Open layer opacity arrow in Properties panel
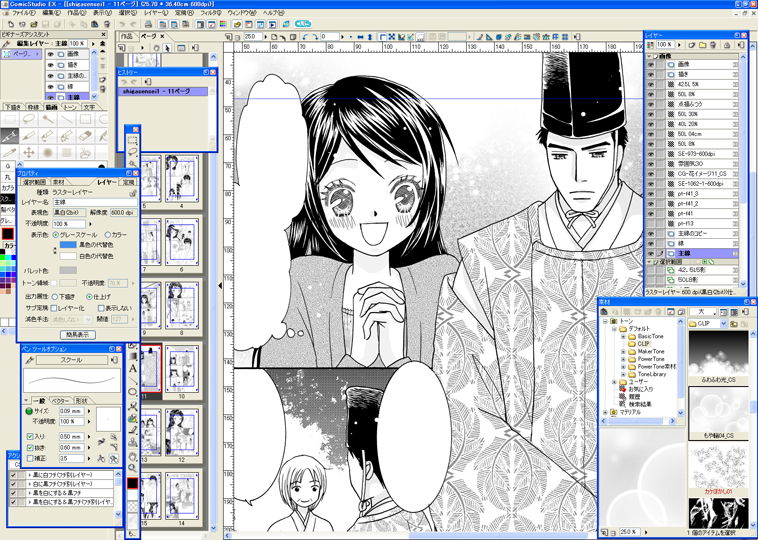 pyautogui.click(x=90, y=224)
